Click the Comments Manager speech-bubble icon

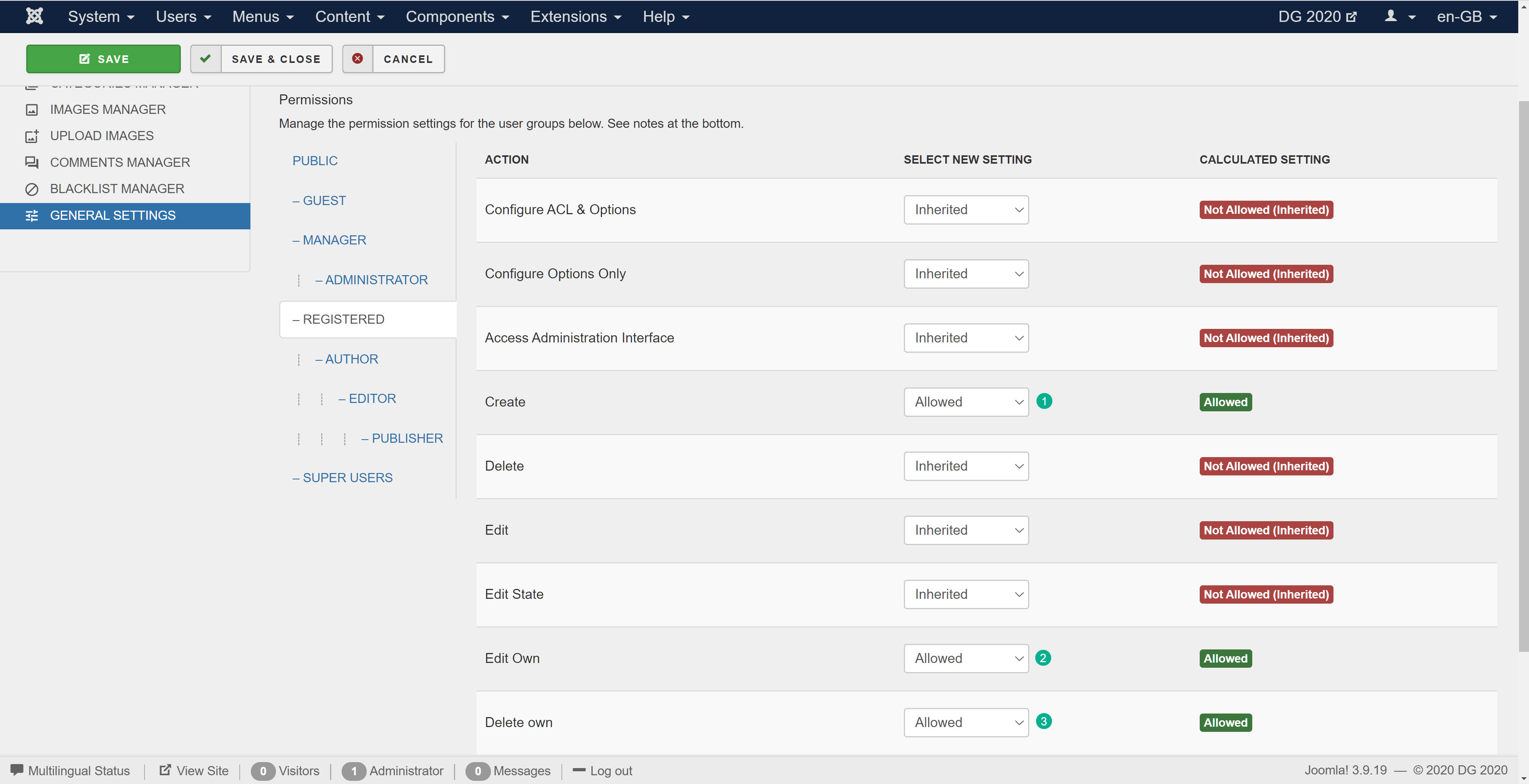pos(32,162)
